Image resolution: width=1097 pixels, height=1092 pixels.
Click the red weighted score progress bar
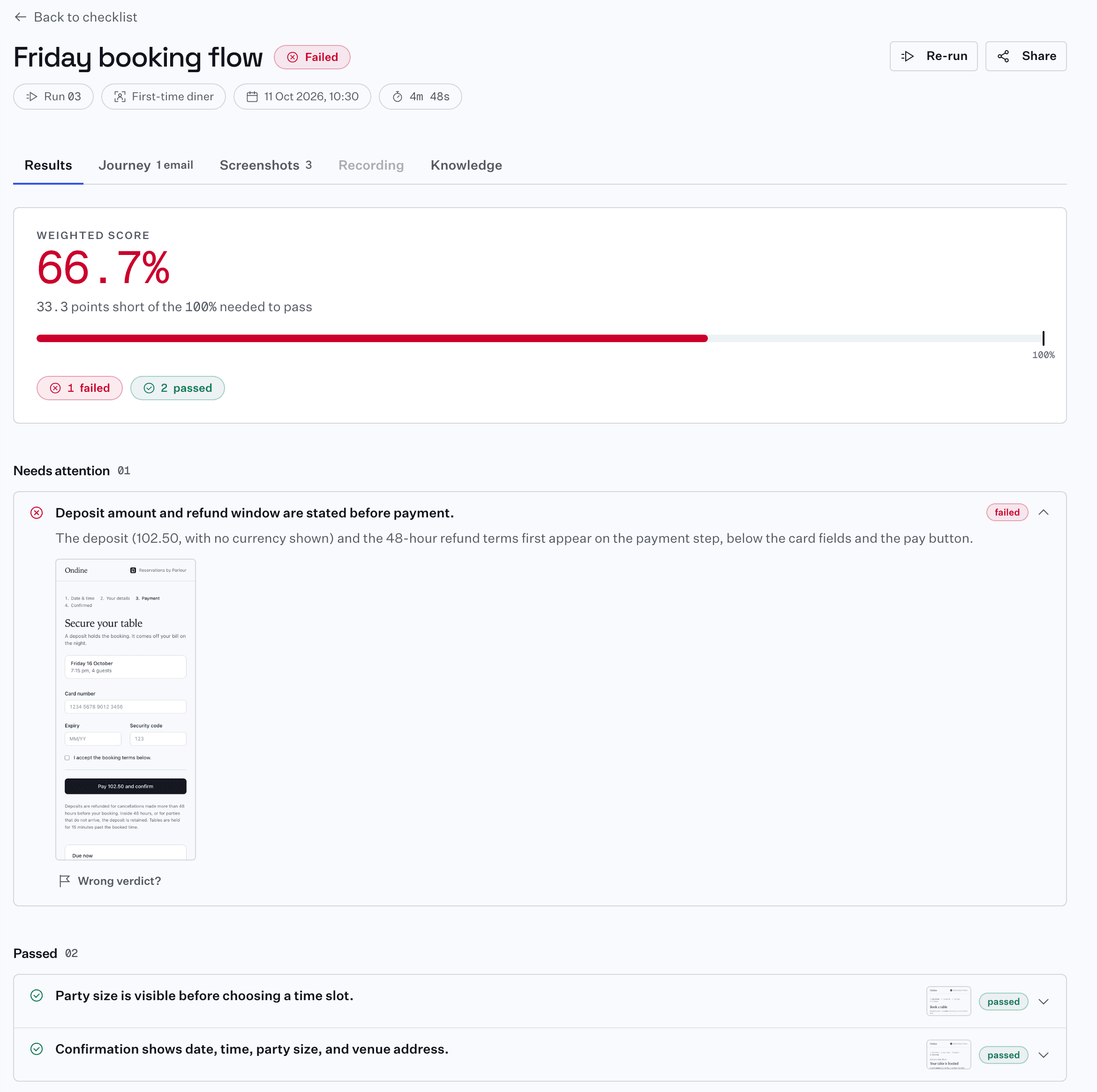click(372, 338)
